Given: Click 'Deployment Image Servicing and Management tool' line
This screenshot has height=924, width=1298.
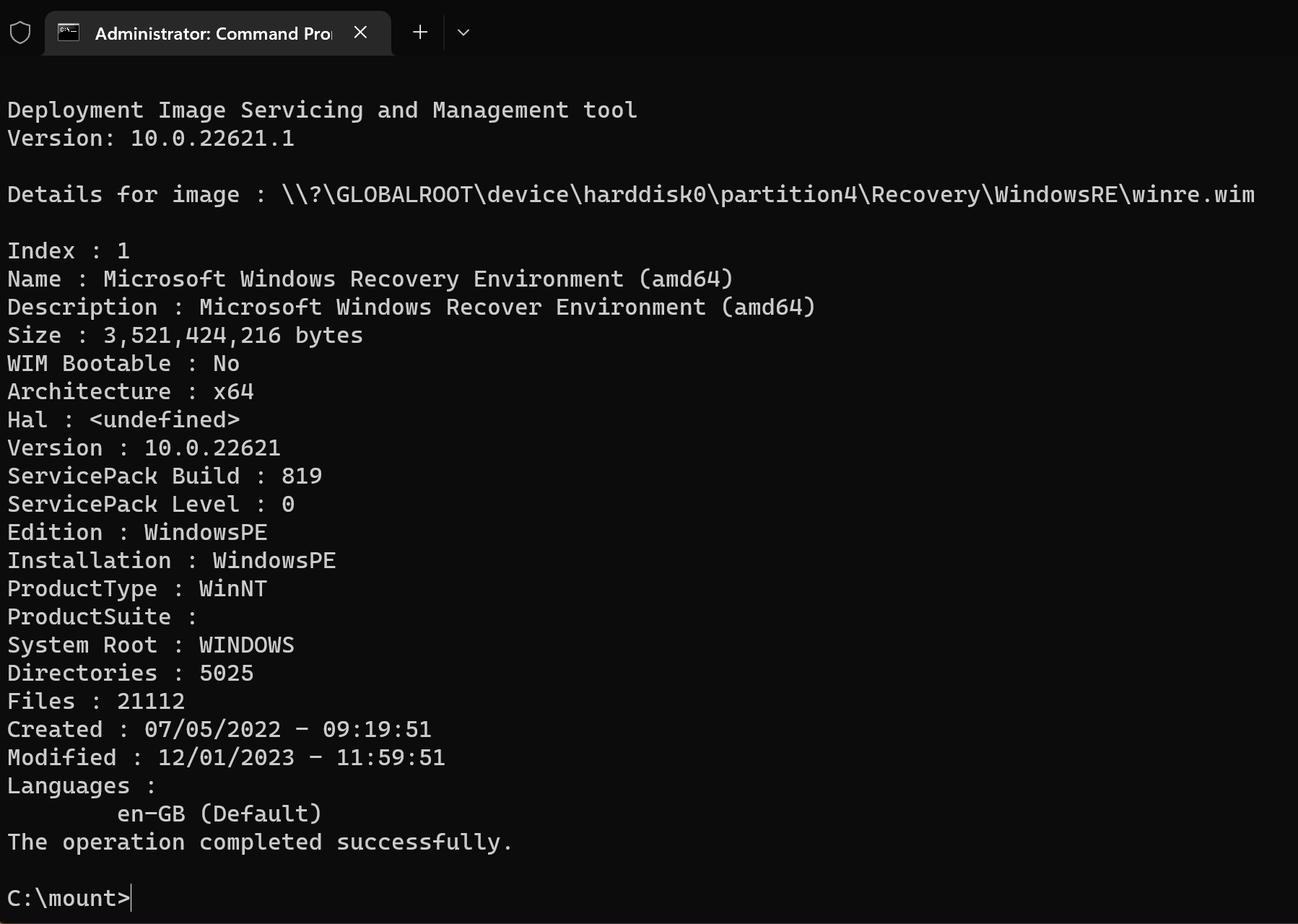Looking at the screenshot, I should [322, 110].
